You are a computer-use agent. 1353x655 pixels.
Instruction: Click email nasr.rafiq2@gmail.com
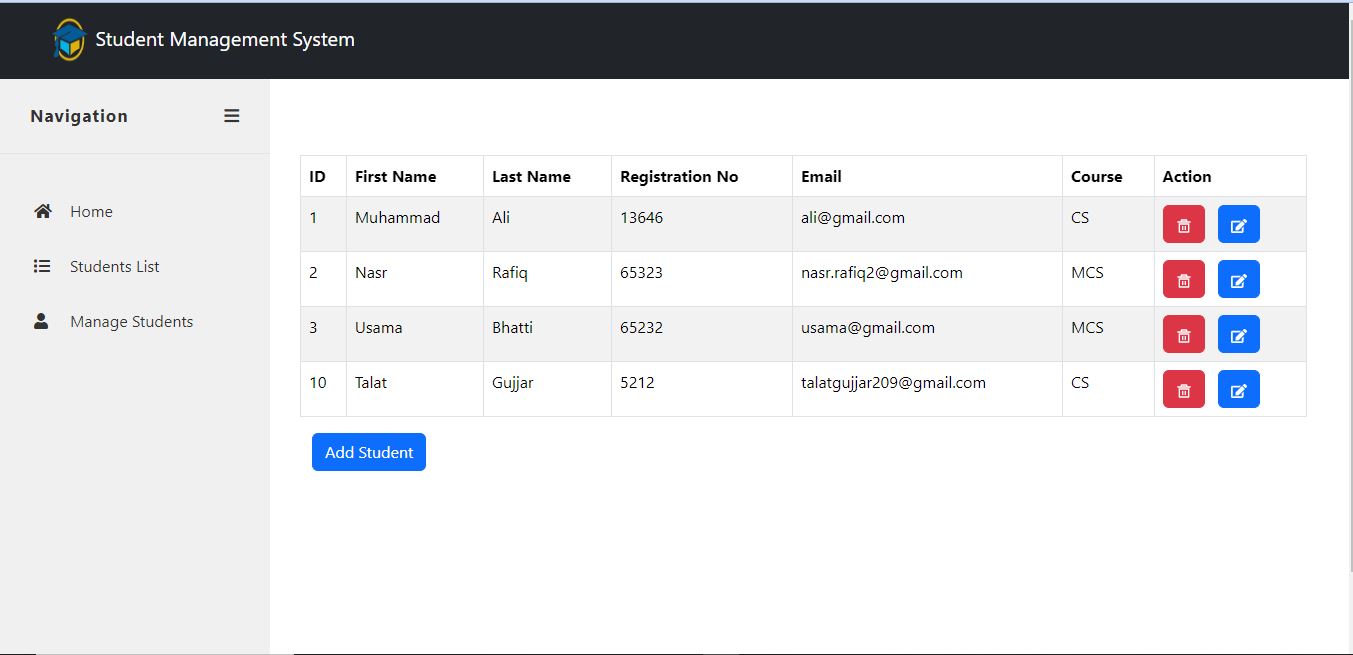tap(882, 272)
